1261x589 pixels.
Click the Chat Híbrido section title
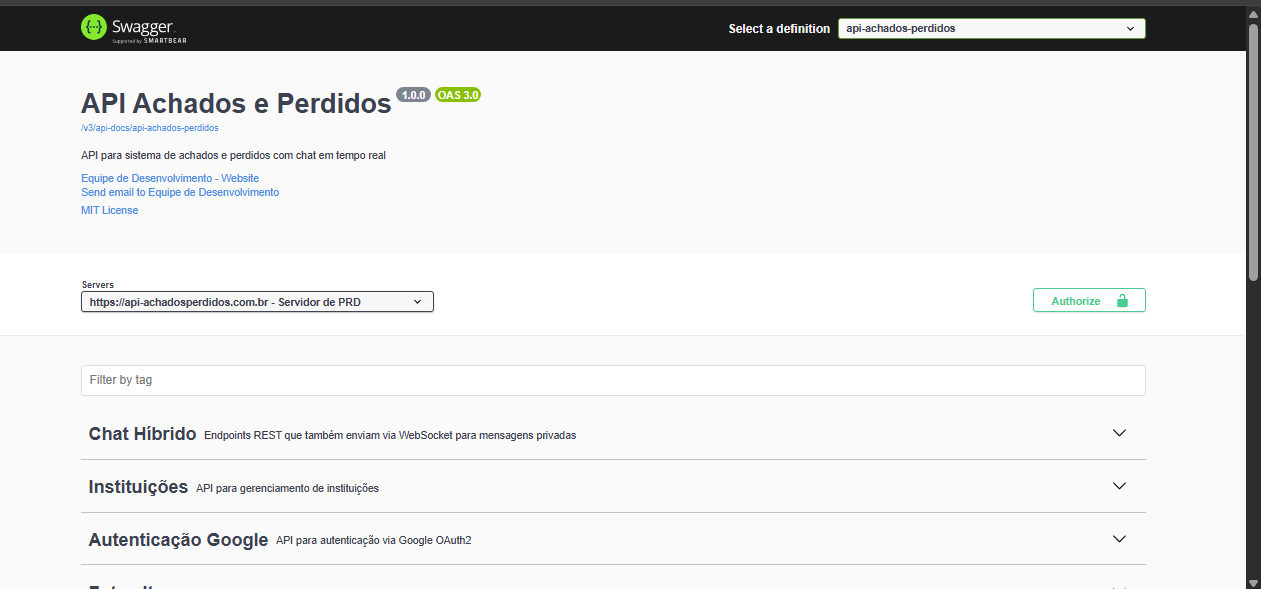point(142,434)
